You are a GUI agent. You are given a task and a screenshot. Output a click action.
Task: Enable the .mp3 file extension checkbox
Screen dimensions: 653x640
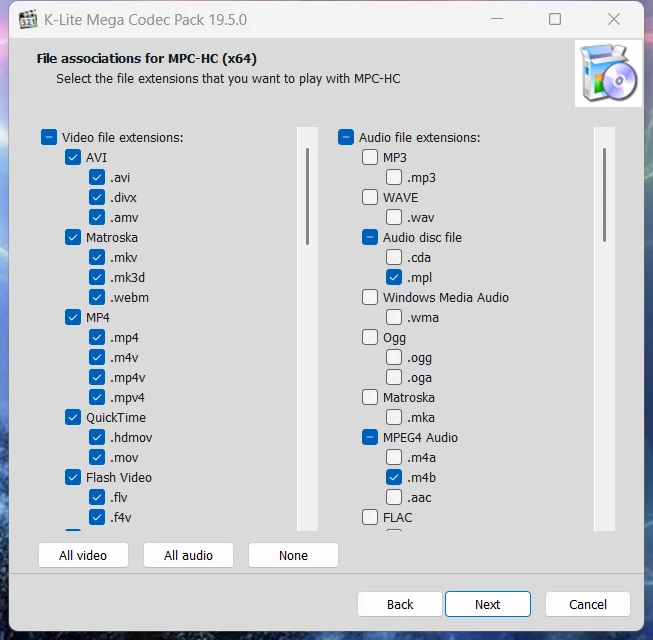pos(394,177)
